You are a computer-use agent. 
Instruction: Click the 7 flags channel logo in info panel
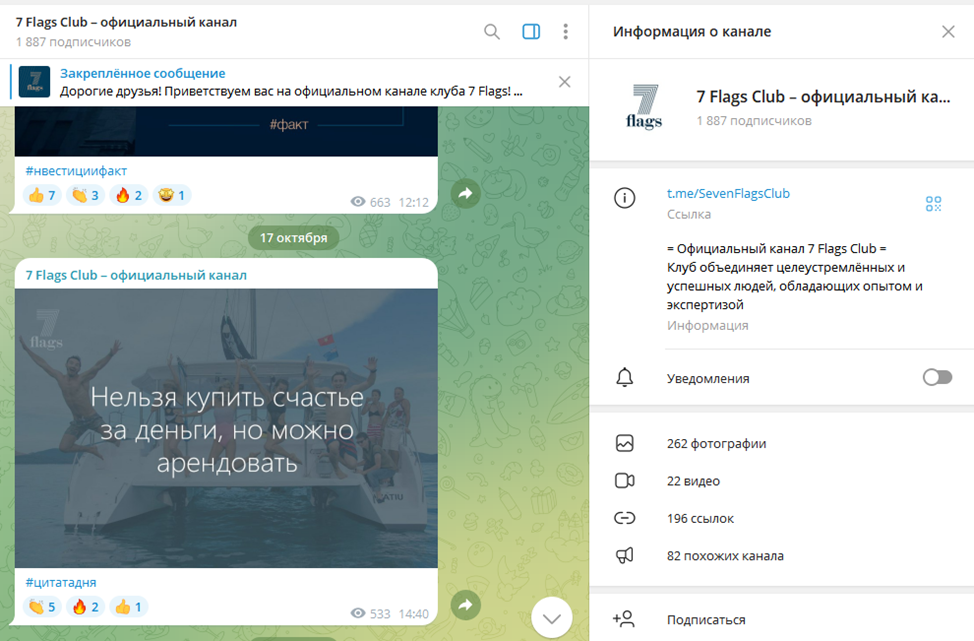click(644, 107)
